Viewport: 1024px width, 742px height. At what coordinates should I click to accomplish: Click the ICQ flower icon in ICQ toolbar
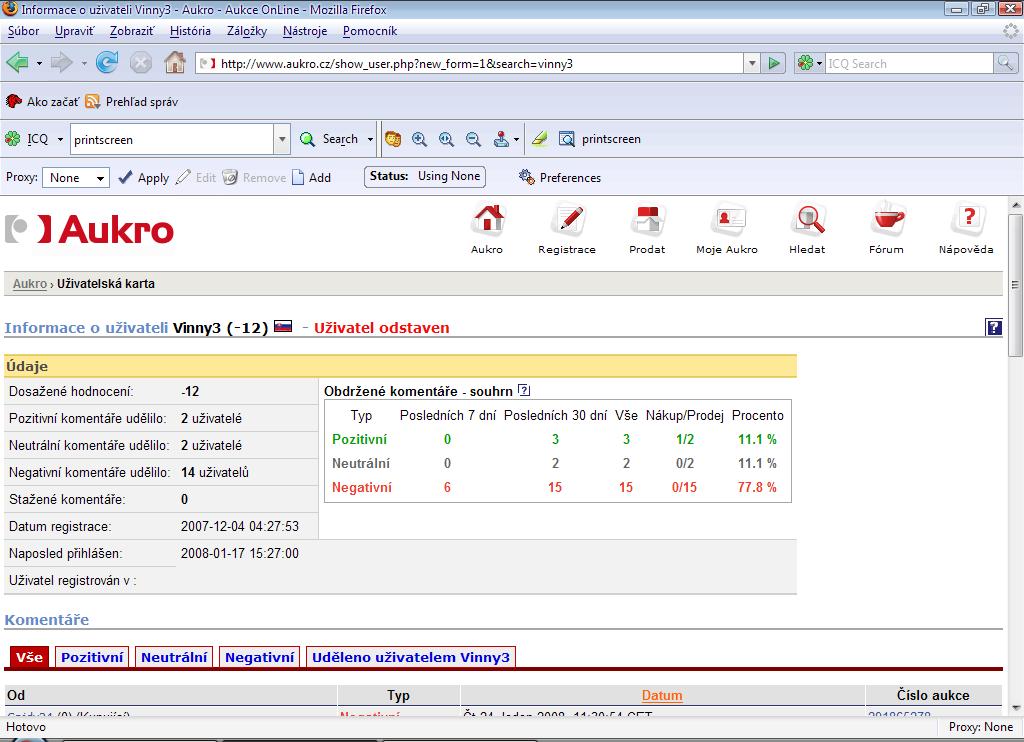click(x=12, y=139)
